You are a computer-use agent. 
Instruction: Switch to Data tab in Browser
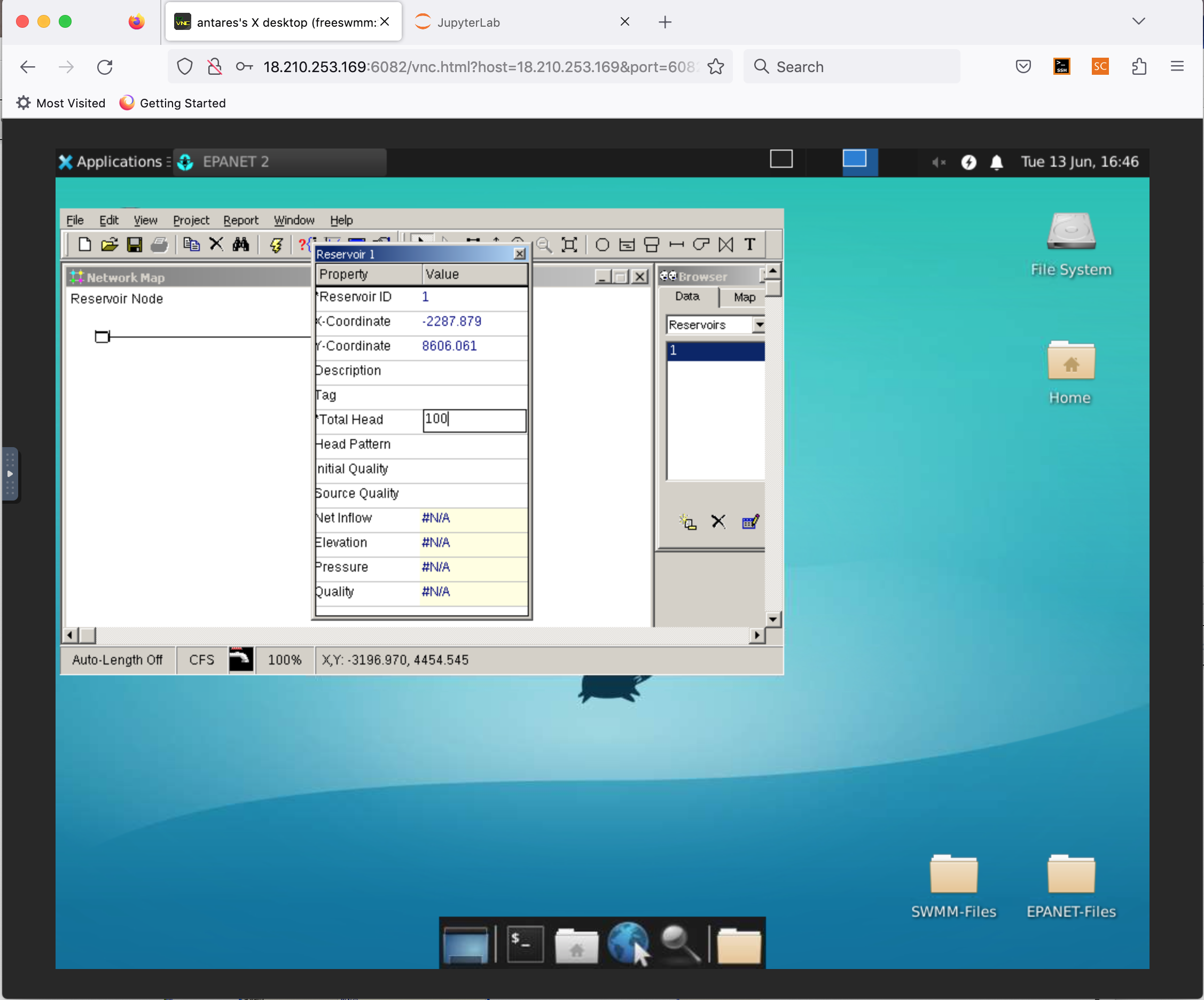point(687,296)
